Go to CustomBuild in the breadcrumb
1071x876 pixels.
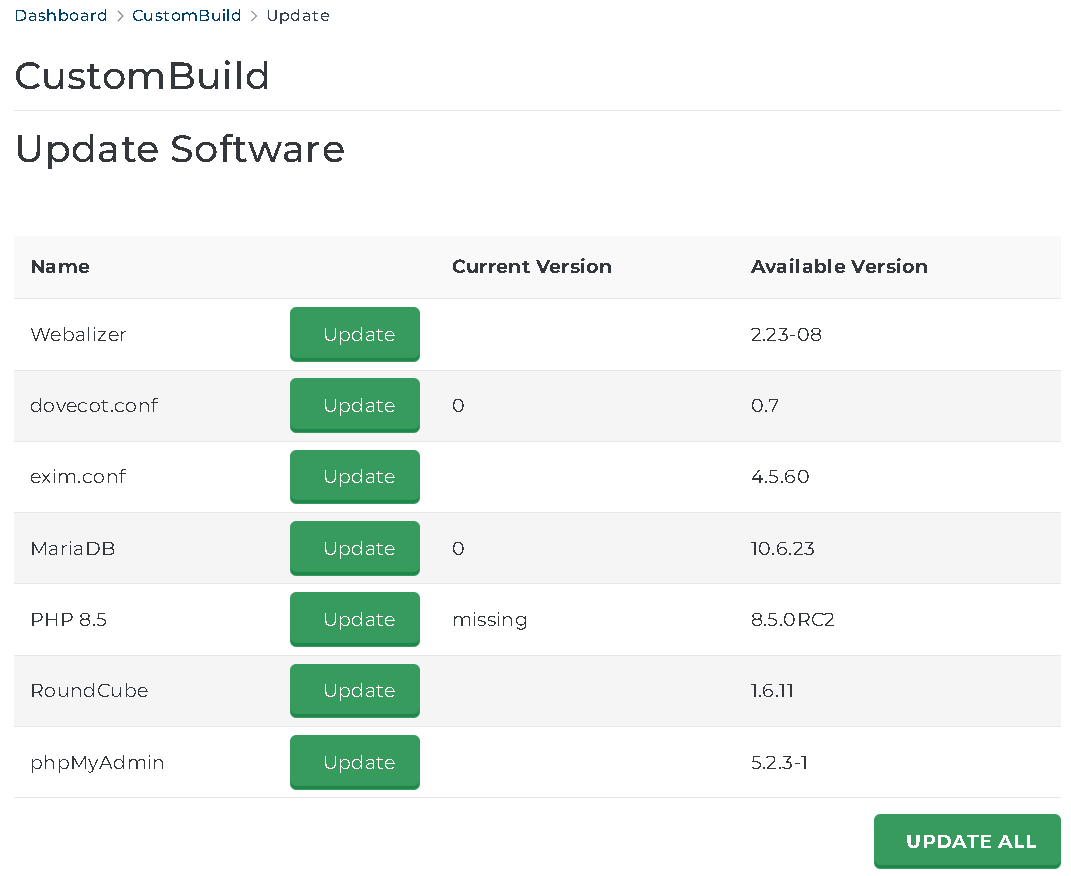(186, 16)
